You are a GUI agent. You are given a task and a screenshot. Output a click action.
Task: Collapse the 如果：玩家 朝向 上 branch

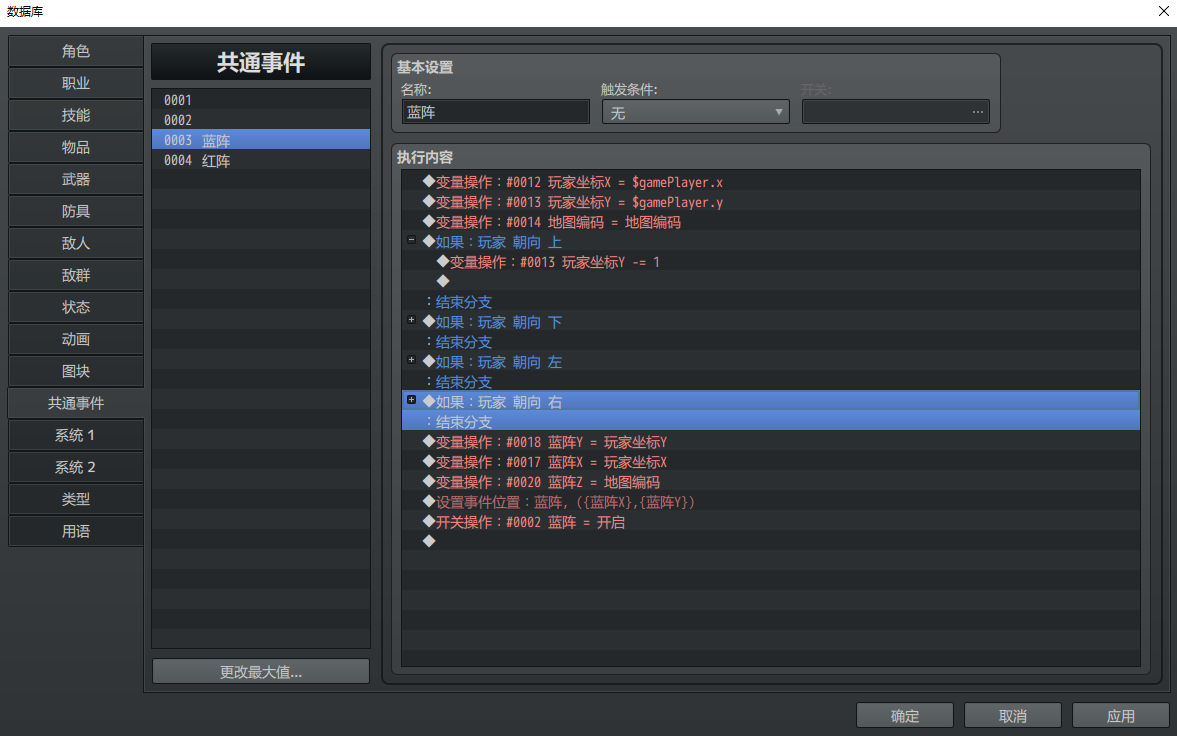(x=411, y=240)
